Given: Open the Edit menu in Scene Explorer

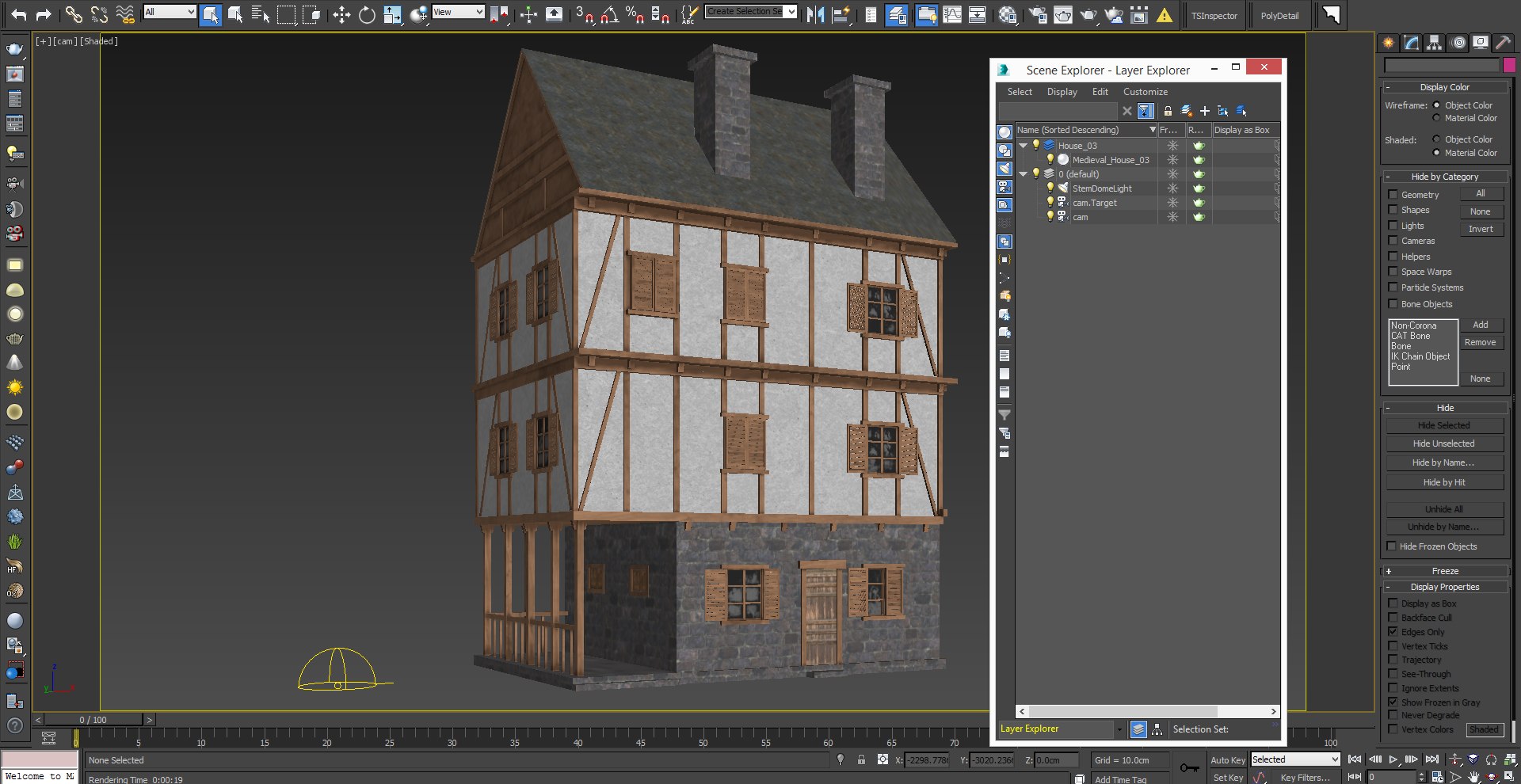Looking at the screenshot, I should (x=1100, y=92).
